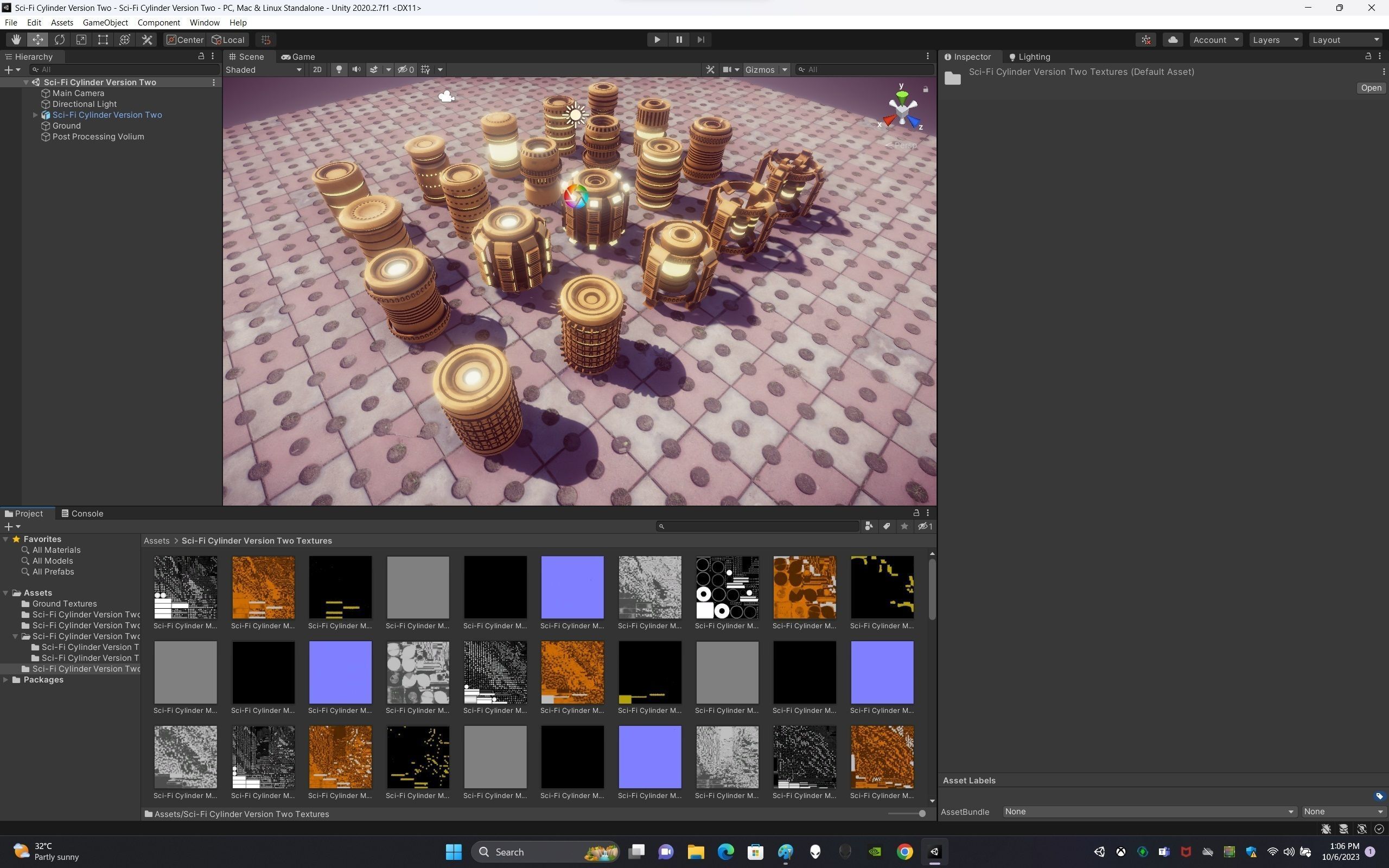Select the Rotate tool

[x=59, y=40]
